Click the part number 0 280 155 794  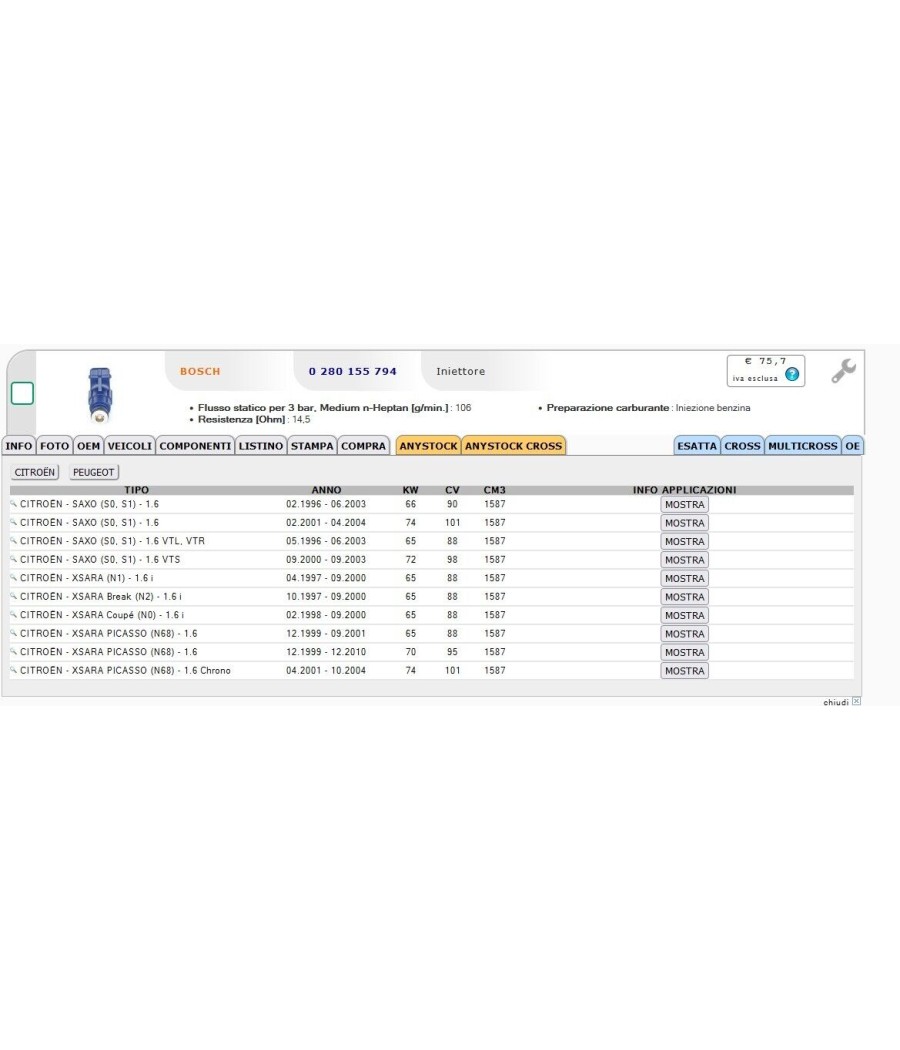coord(352,371)
